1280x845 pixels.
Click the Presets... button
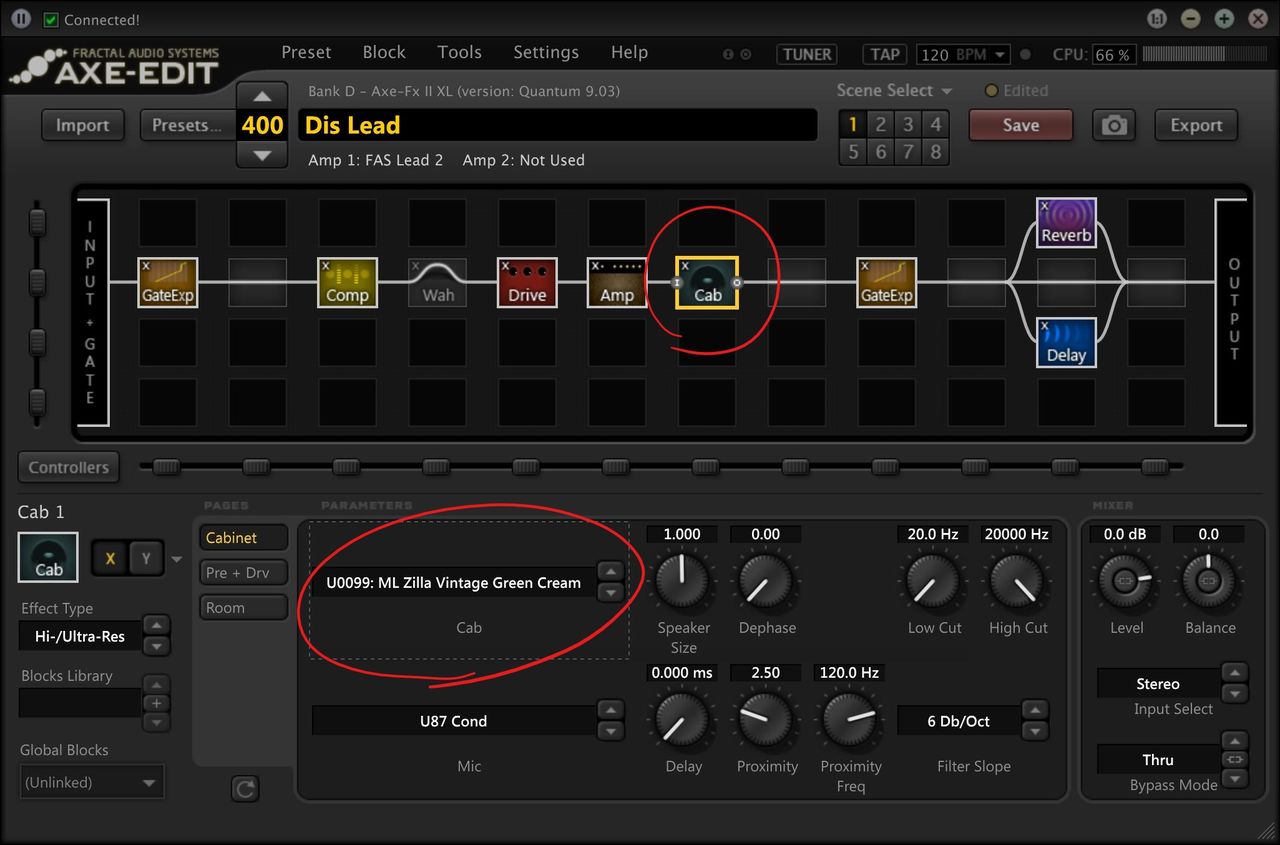click(186, 125)
